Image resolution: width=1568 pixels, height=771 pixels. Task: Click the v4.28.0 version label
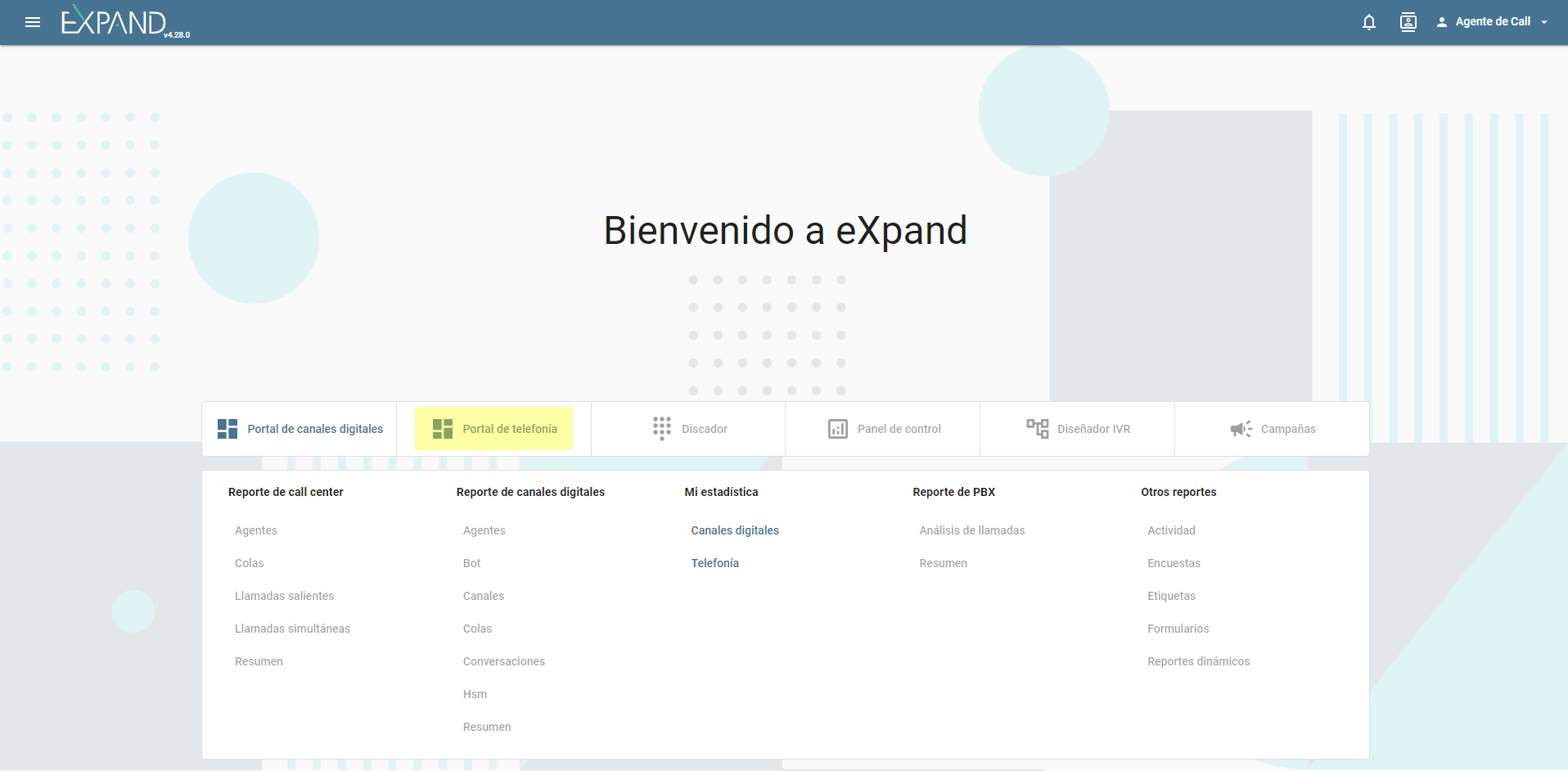[x=177, y=35]
